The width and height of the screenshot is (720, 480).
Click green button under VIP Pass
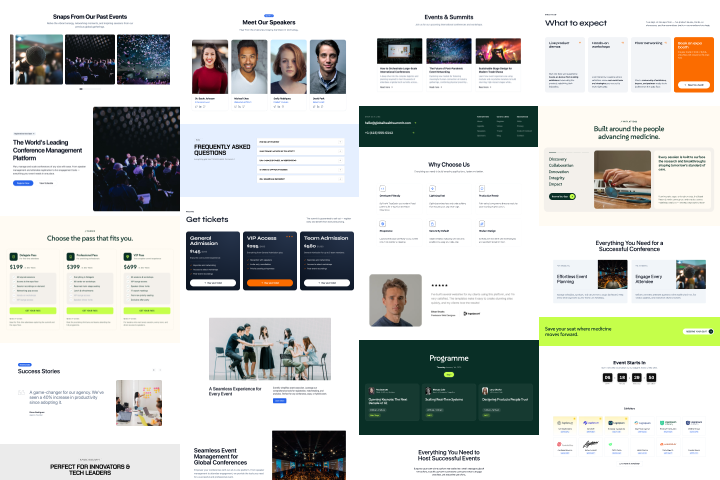coord(147,311)
